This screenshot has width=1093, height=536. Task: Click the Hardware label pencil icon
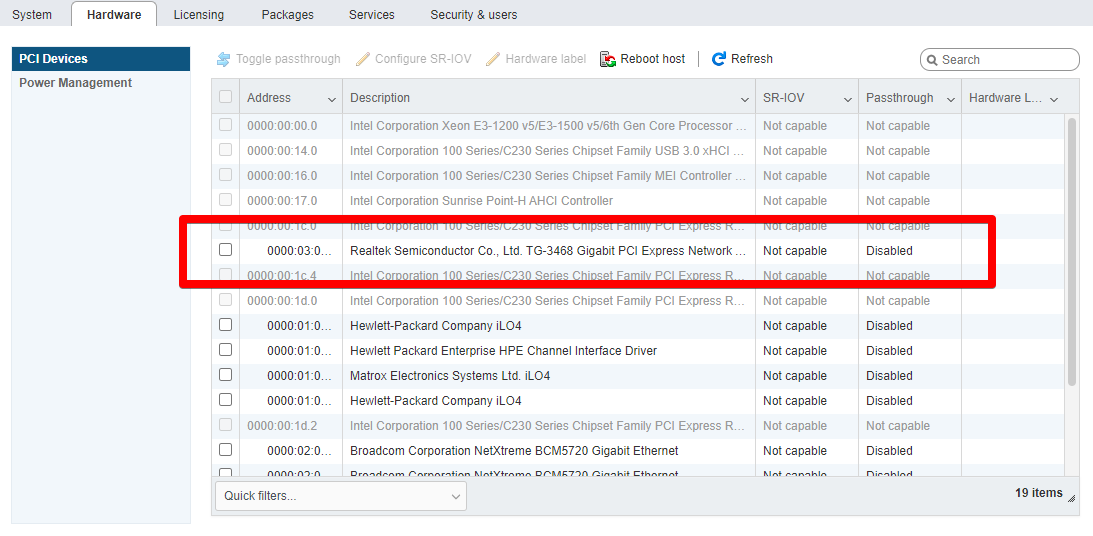point(493,59)
